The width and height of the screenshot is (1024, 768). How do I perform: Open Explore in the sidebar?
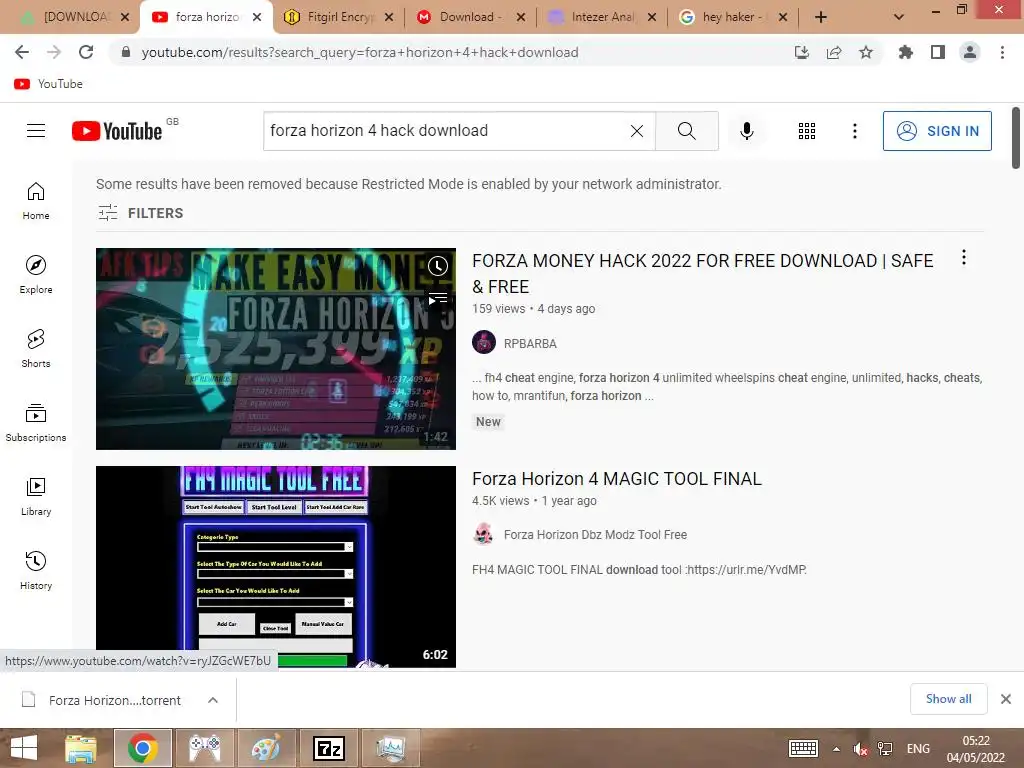pos(36,274)
